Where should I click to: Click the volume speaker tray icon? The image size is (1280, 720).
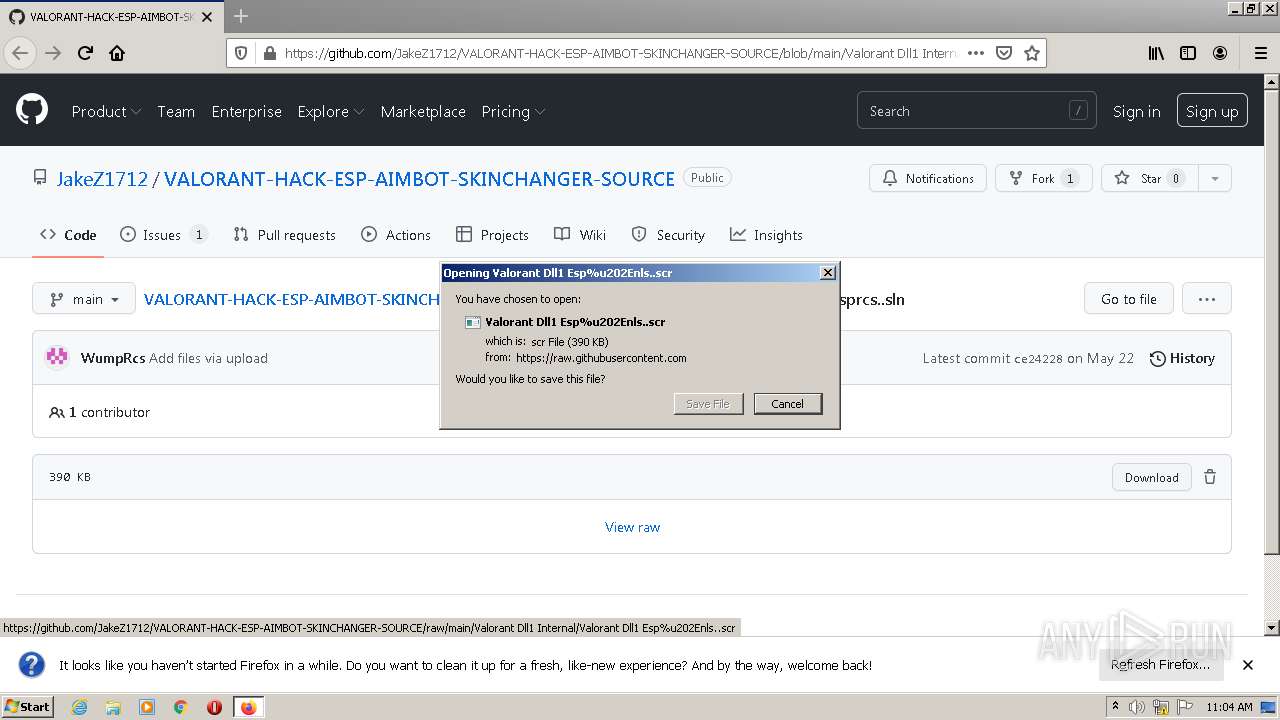[x=1137, y=707]
